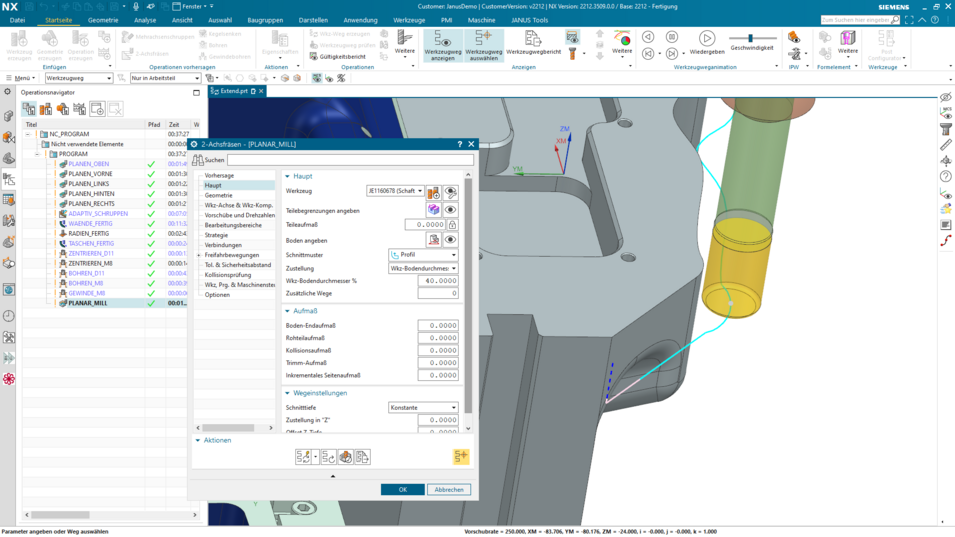Collapse the Aktionen section
This screenshot has width=955, height=537.
coord(198,440)
